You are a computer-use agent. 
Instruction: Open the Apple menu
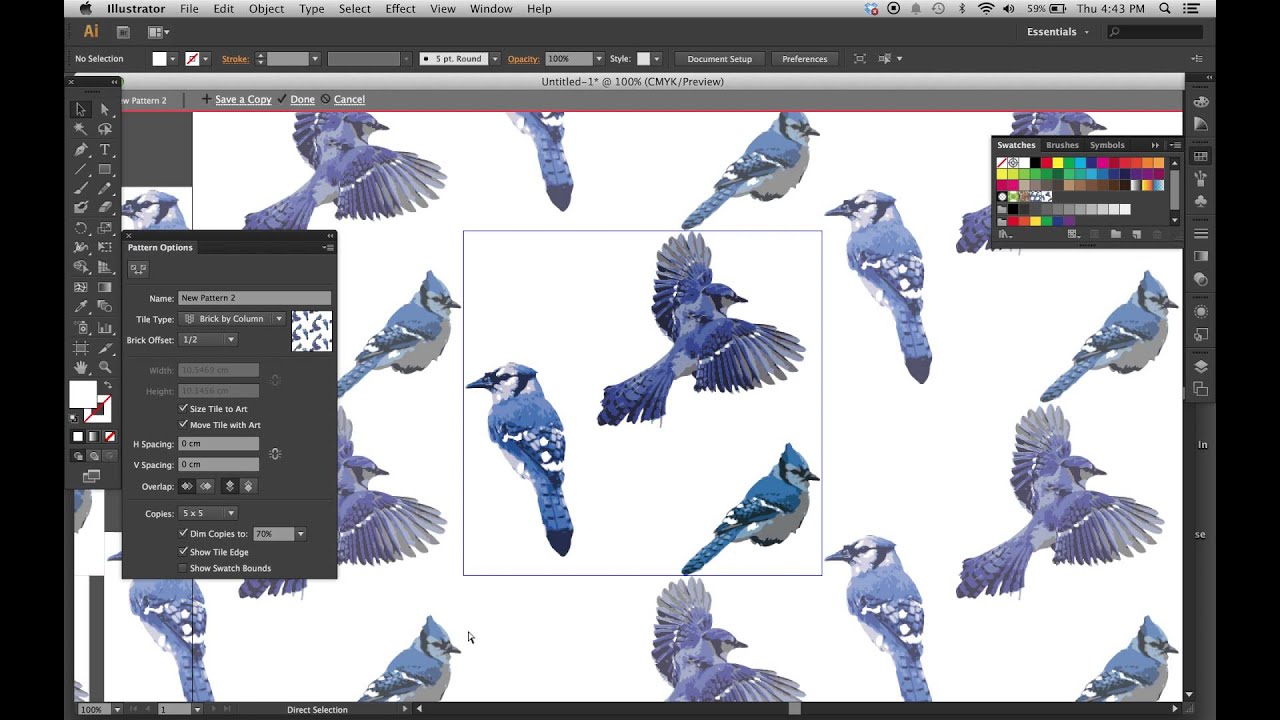point(85,9)
